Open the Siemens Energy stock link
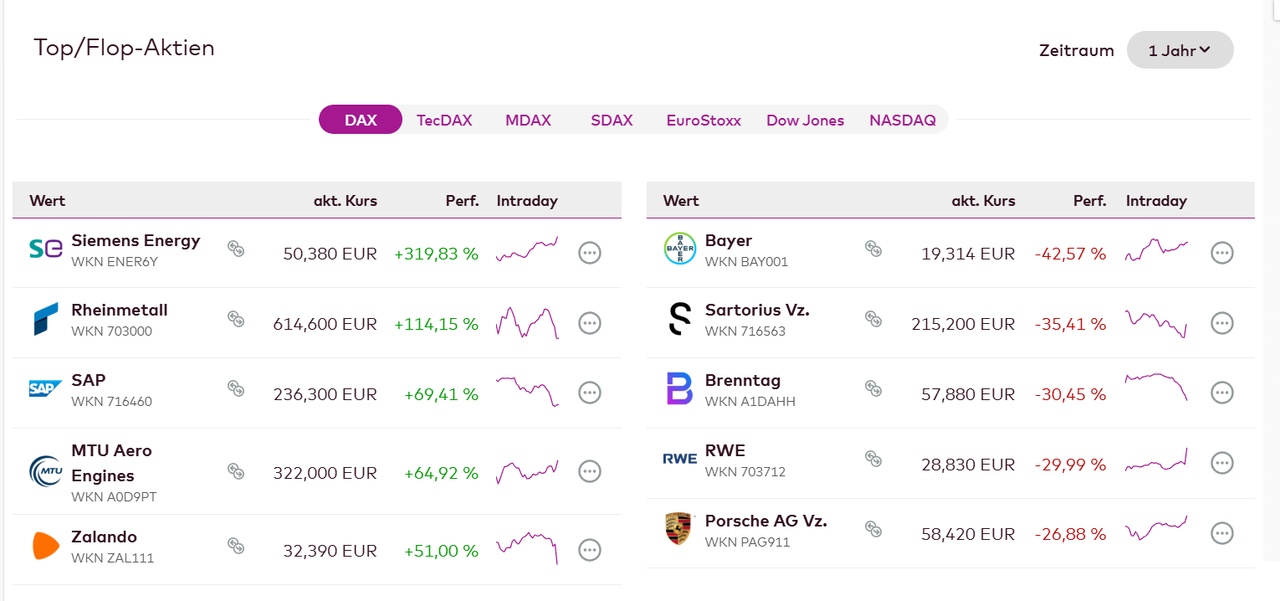This screenshot has height=601, width=1280. 136,241
